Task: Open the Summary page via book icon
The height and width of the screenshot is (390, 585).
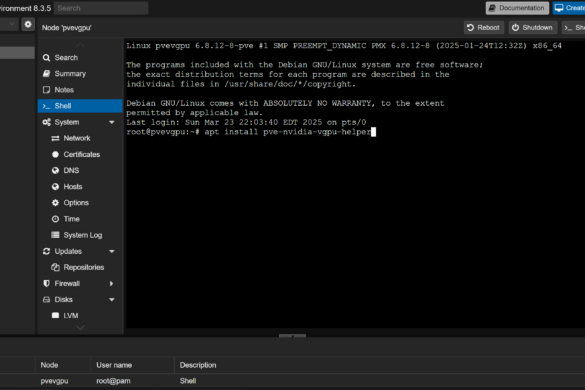Action: point(46,74)
